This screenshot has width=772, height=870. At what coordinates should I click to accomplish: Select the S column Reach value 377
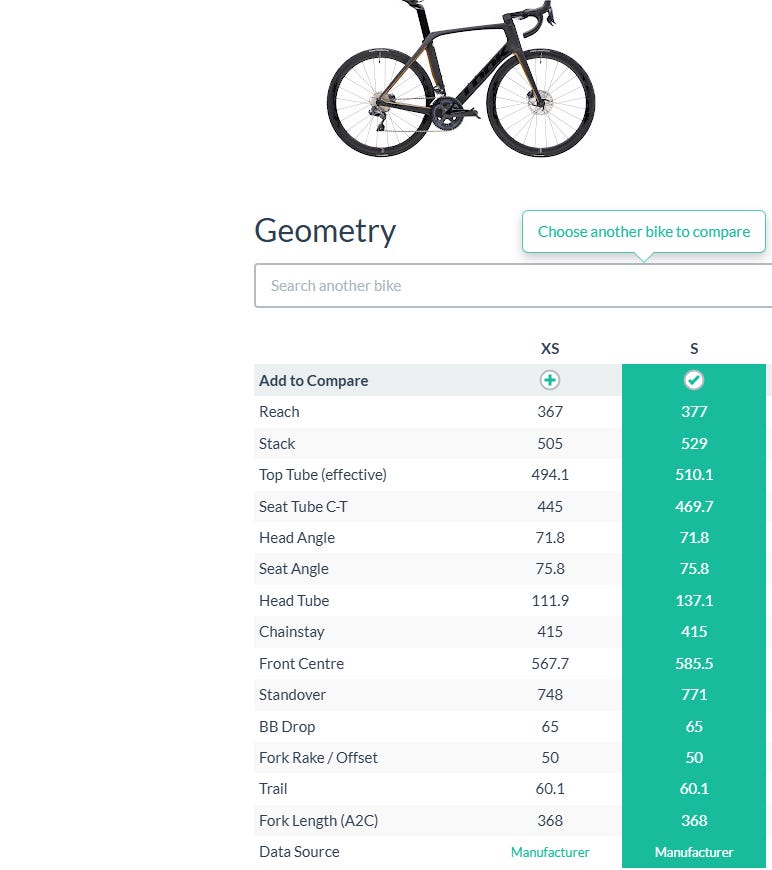pyautogui.click(x=694, y=412)
